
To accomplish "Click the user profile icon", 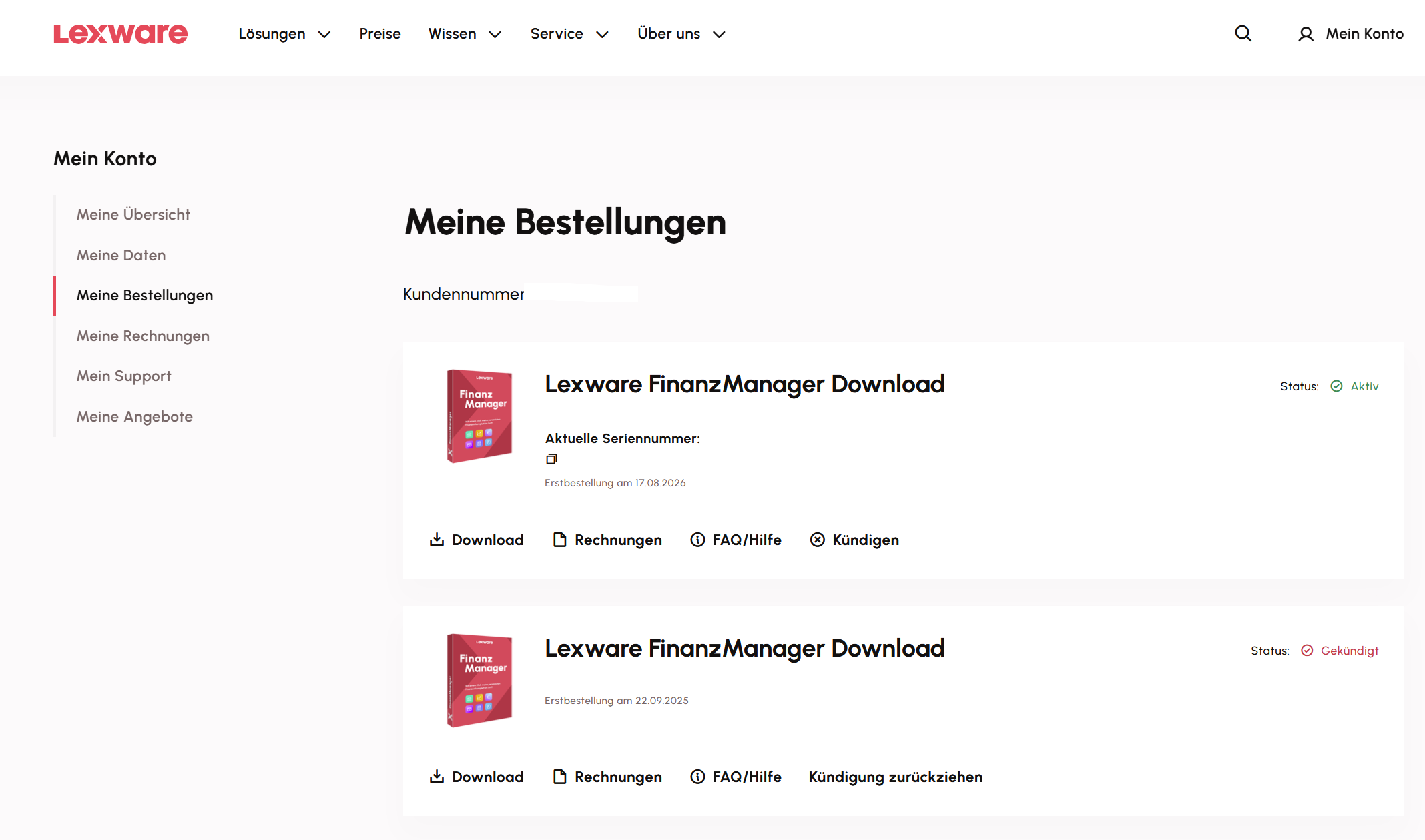I will [1306, 34].
